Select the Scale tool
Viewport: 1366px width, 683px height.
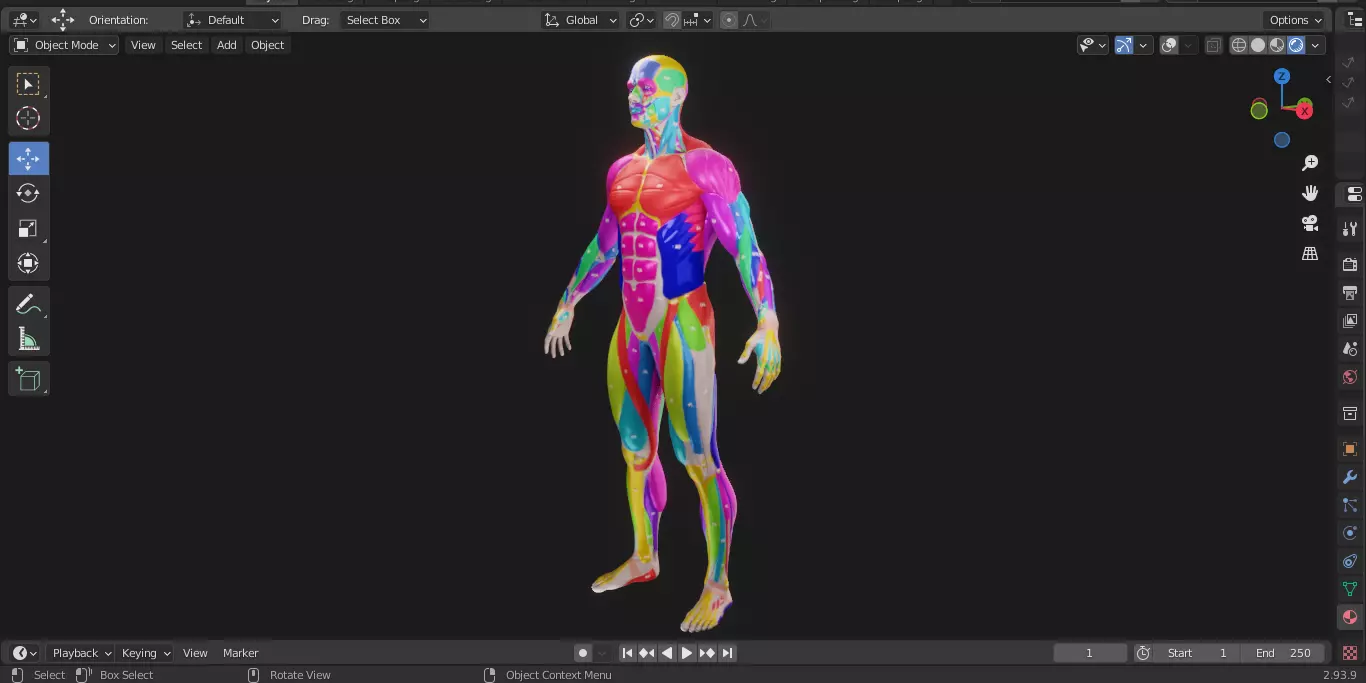(28, 229)
